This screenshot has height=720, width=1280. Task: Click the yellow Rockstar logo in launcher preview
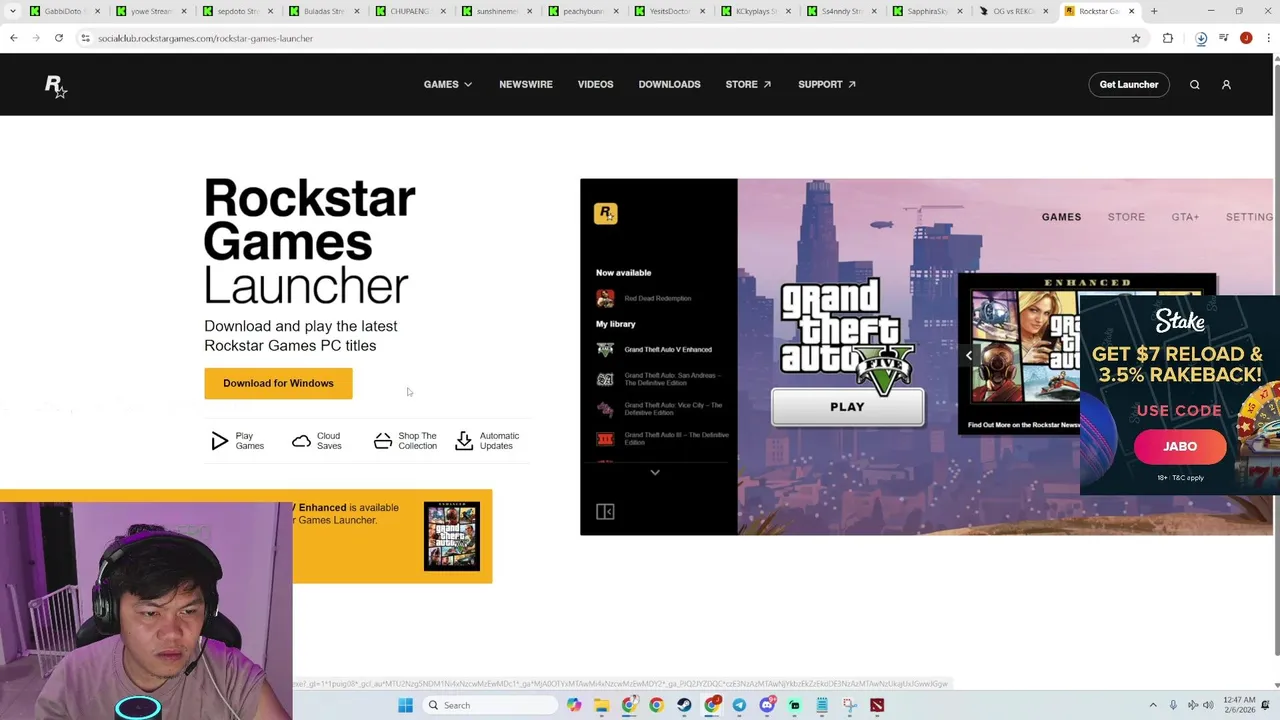tap(606, 213)
